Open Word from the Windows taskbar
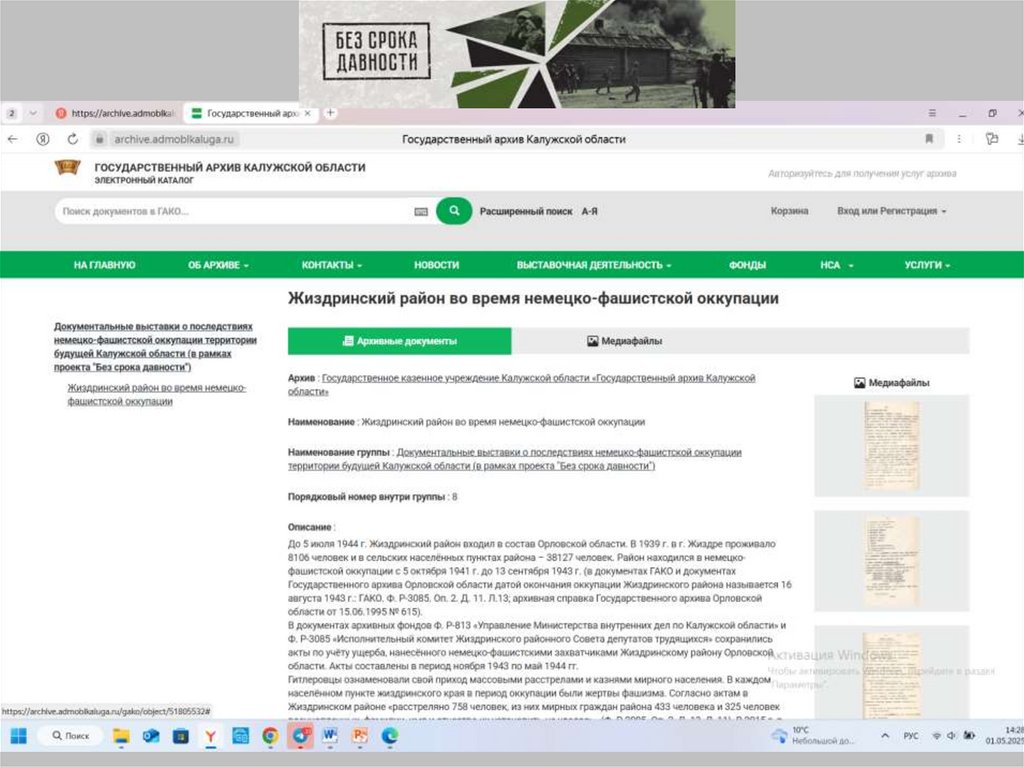 (x=329, y=736)
